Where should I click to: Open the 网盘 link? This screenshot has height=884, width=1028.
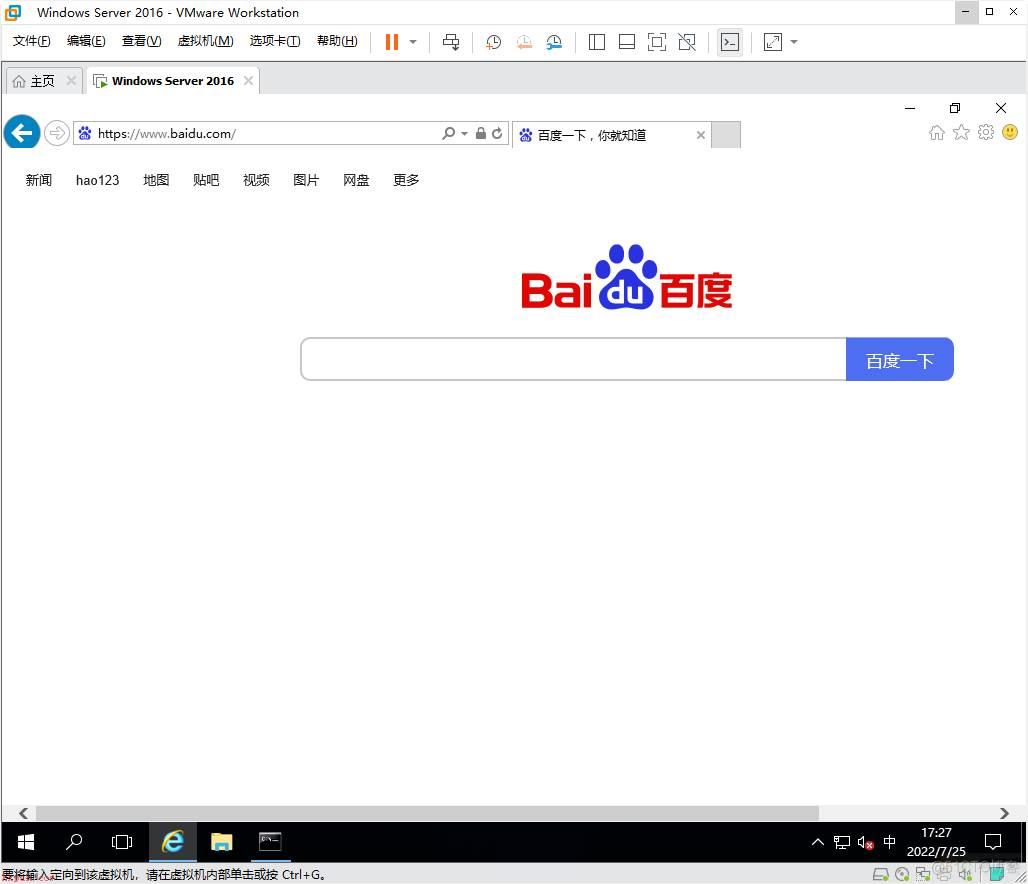(356, 180)
